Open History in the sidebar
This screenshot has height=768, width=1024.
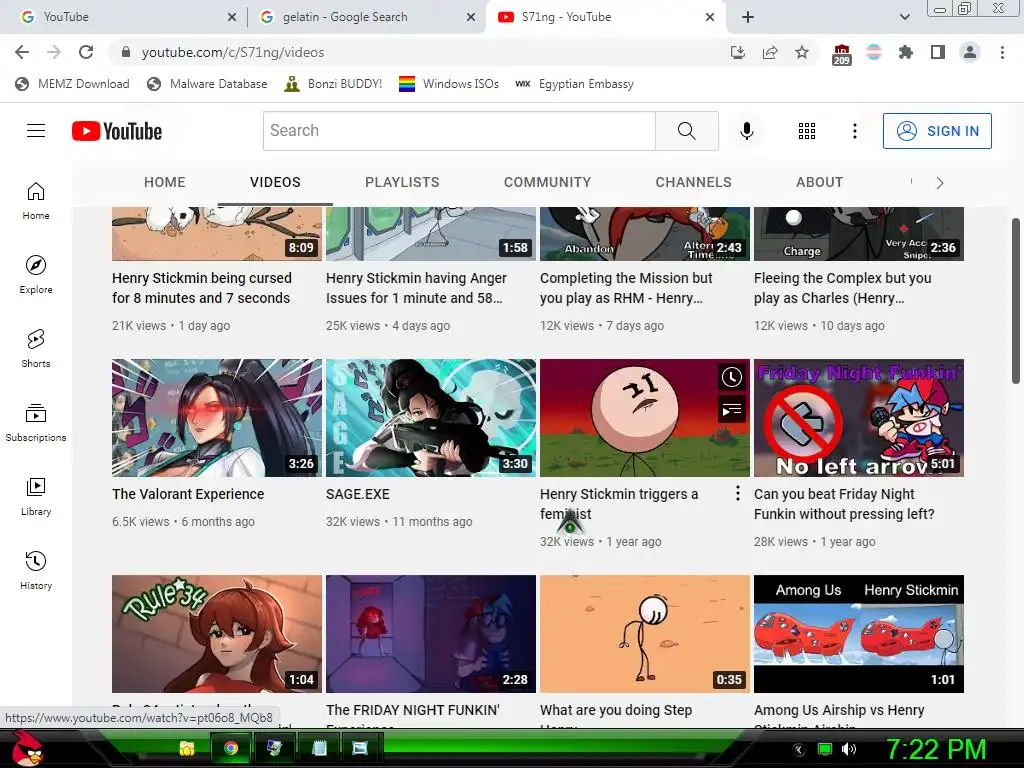[x=36, y=570]
